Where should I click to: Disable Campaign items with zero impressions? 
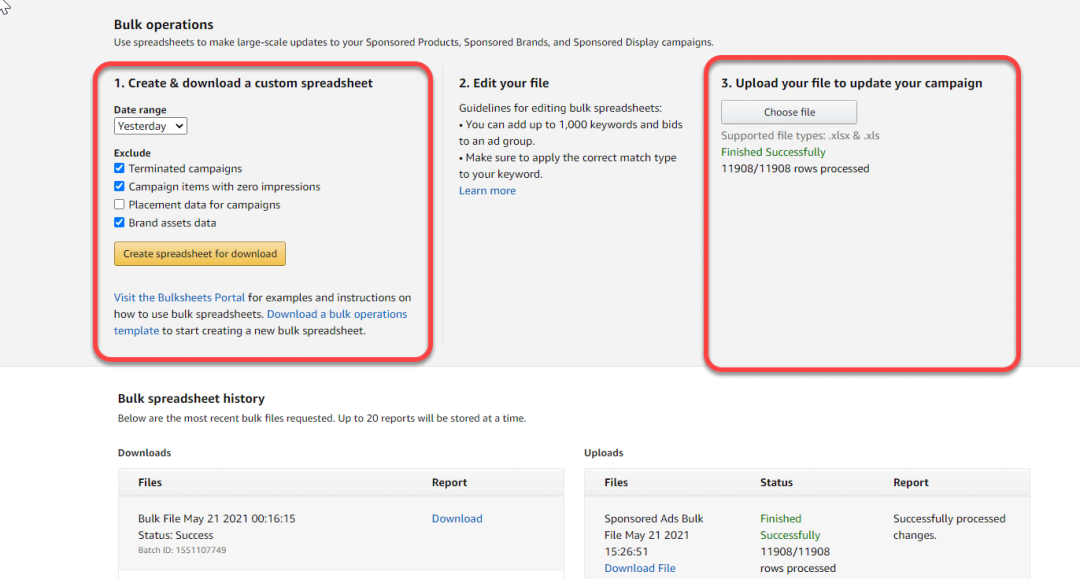(118, 186)
